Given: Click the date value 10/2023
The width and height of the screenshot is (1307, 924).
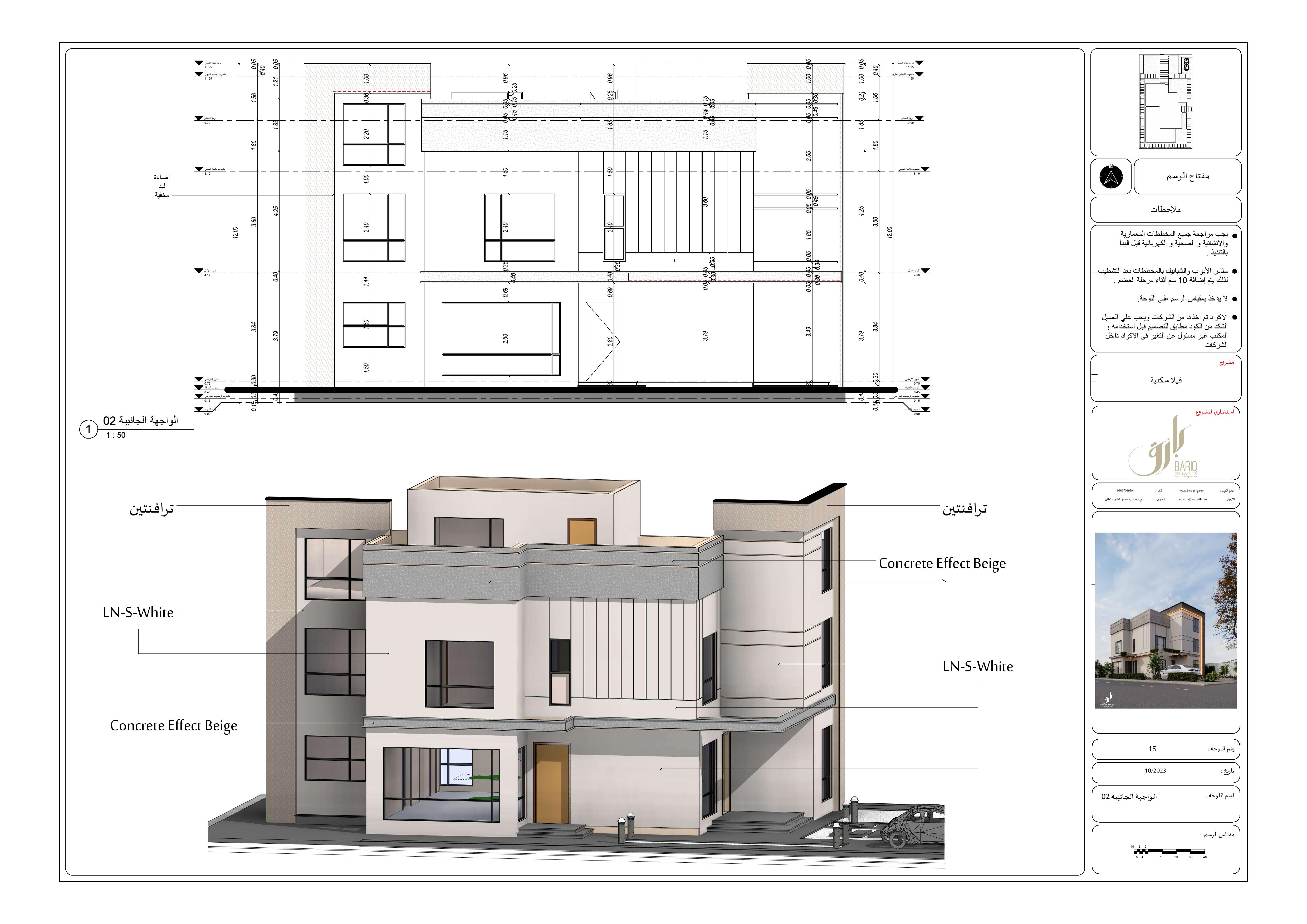Looking at the screenshot, I should pyautogui.click(x=1155, y=771).
